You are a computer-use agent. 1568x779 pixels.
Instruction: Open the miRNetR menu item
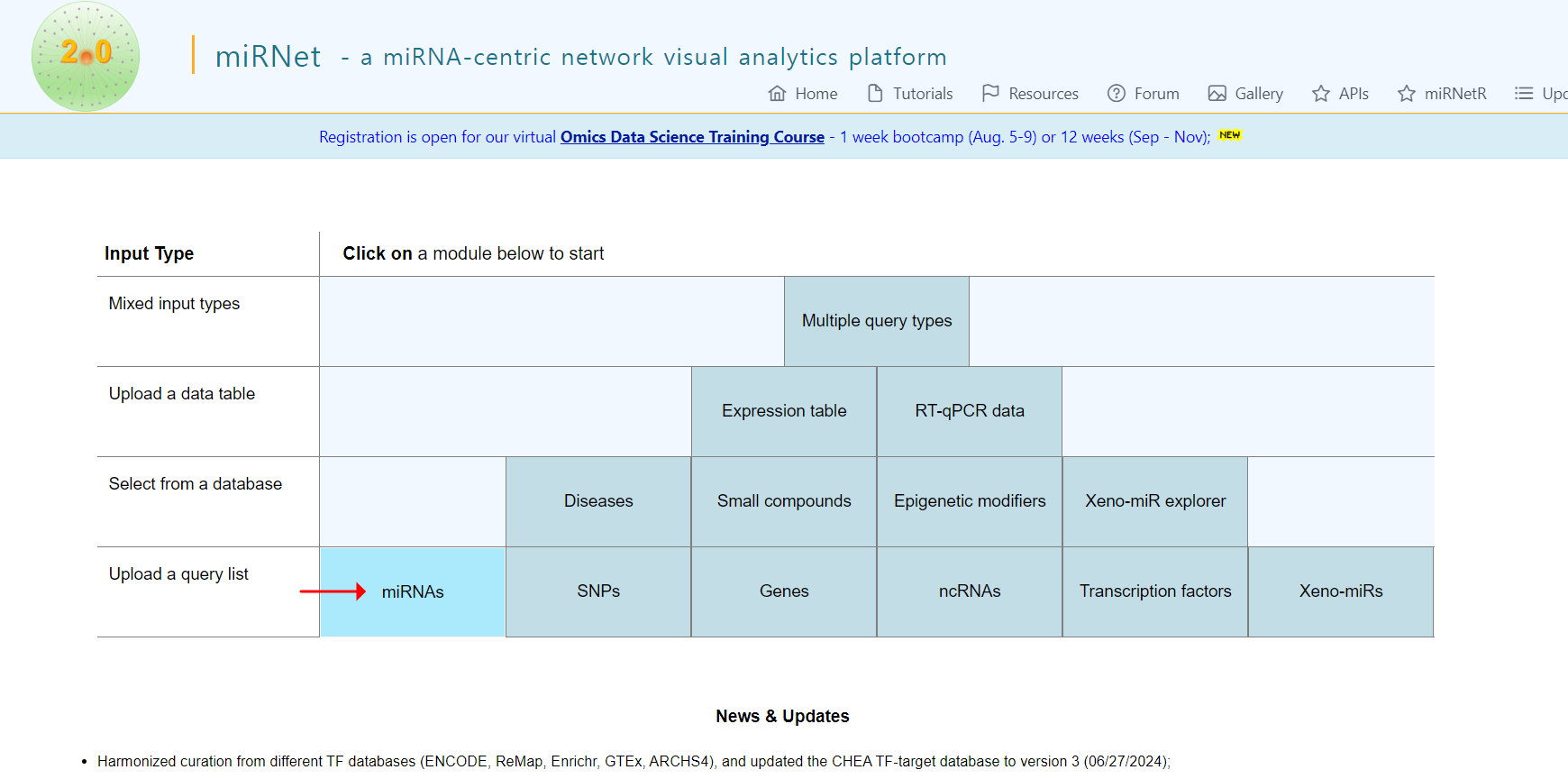pyautogui.click(x=1442, y=93)
